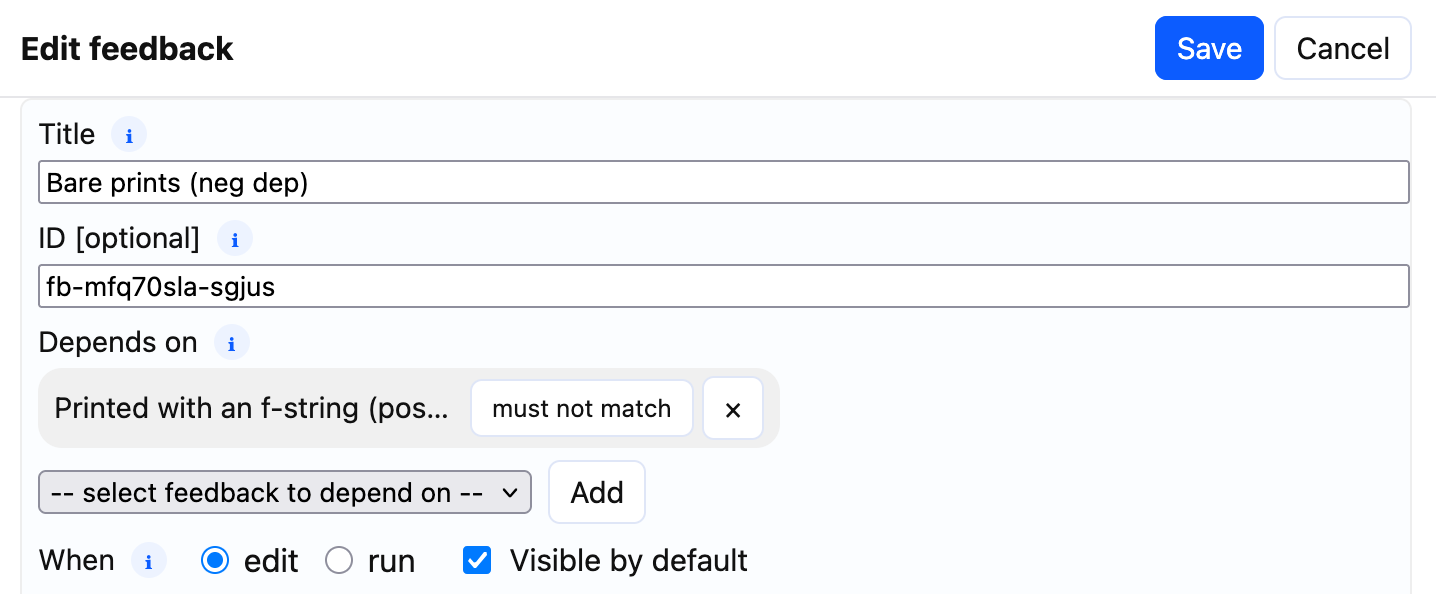The image size is (1438, 594).
Task: Toggle the must not match condition
Action: point(581,409)
